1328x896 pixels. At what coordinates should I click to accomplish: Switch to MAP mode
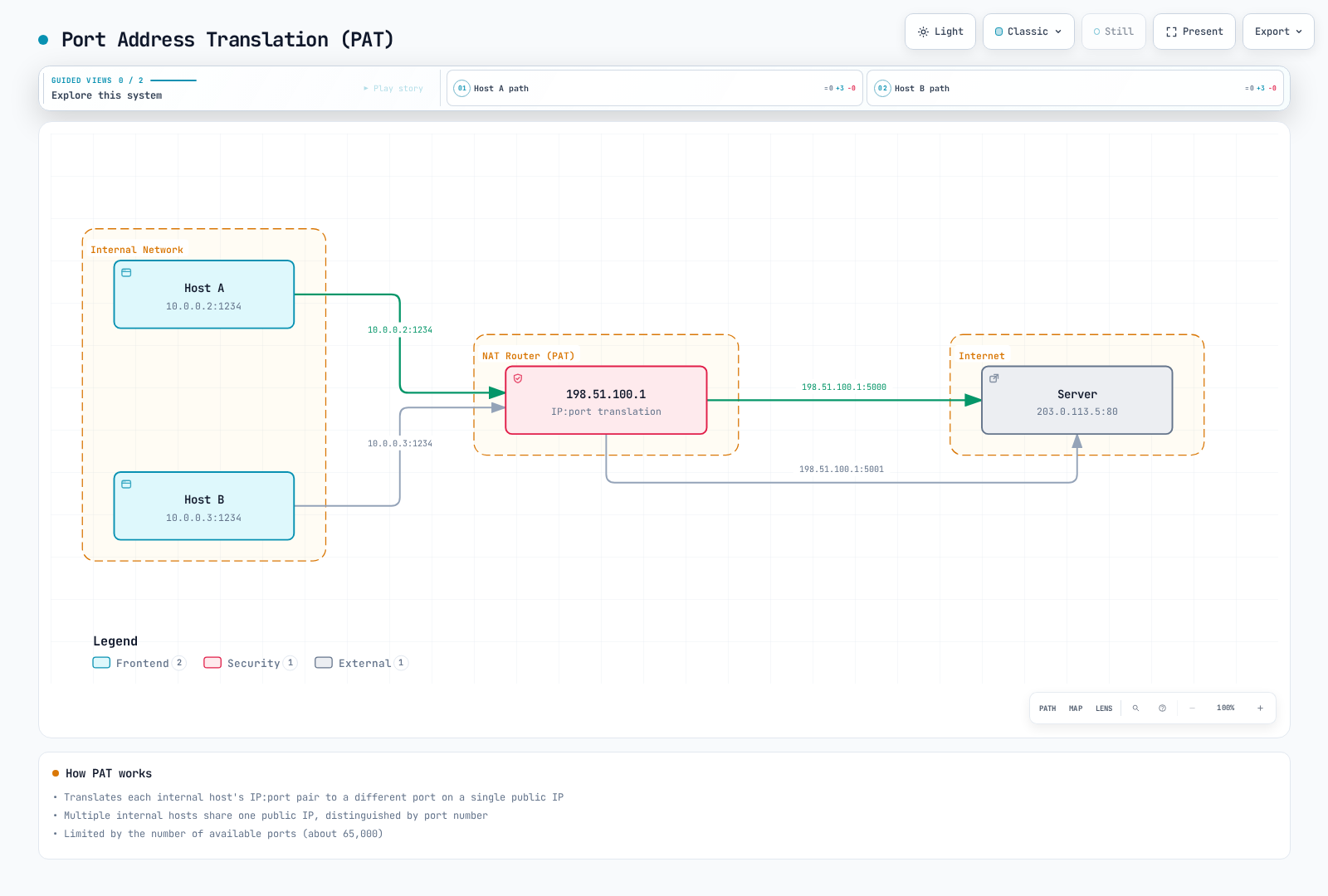[1076, 709]
